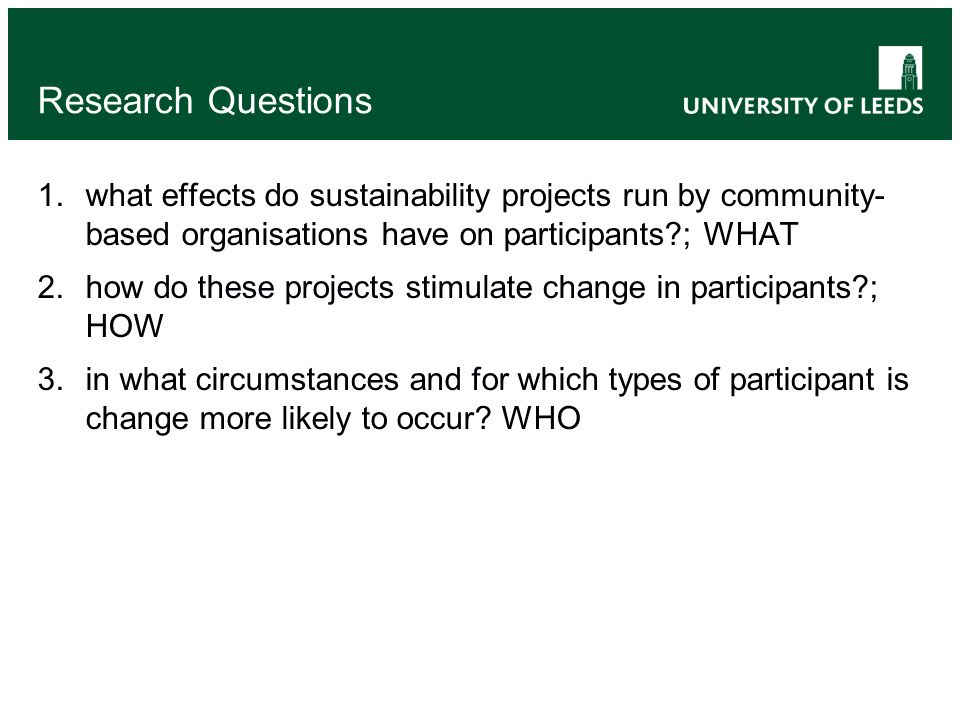Click the word Questions in the title
The height and width of the screenshot is (720, 960).
click(x=290, y=101)
